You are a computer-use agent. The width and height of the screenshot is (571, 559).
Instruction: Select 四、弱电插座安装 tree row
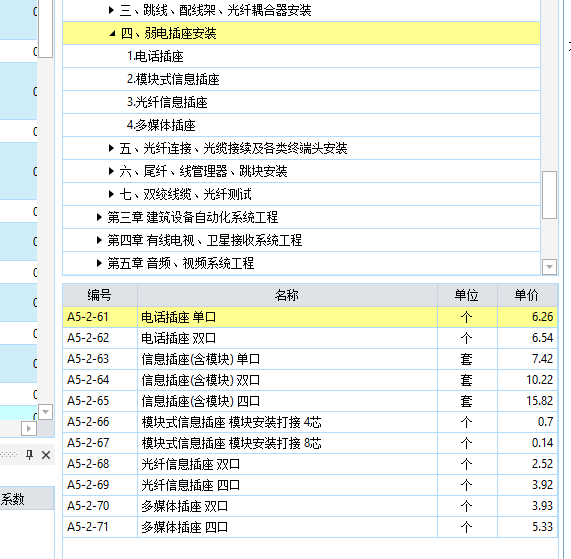pos(301,34)
